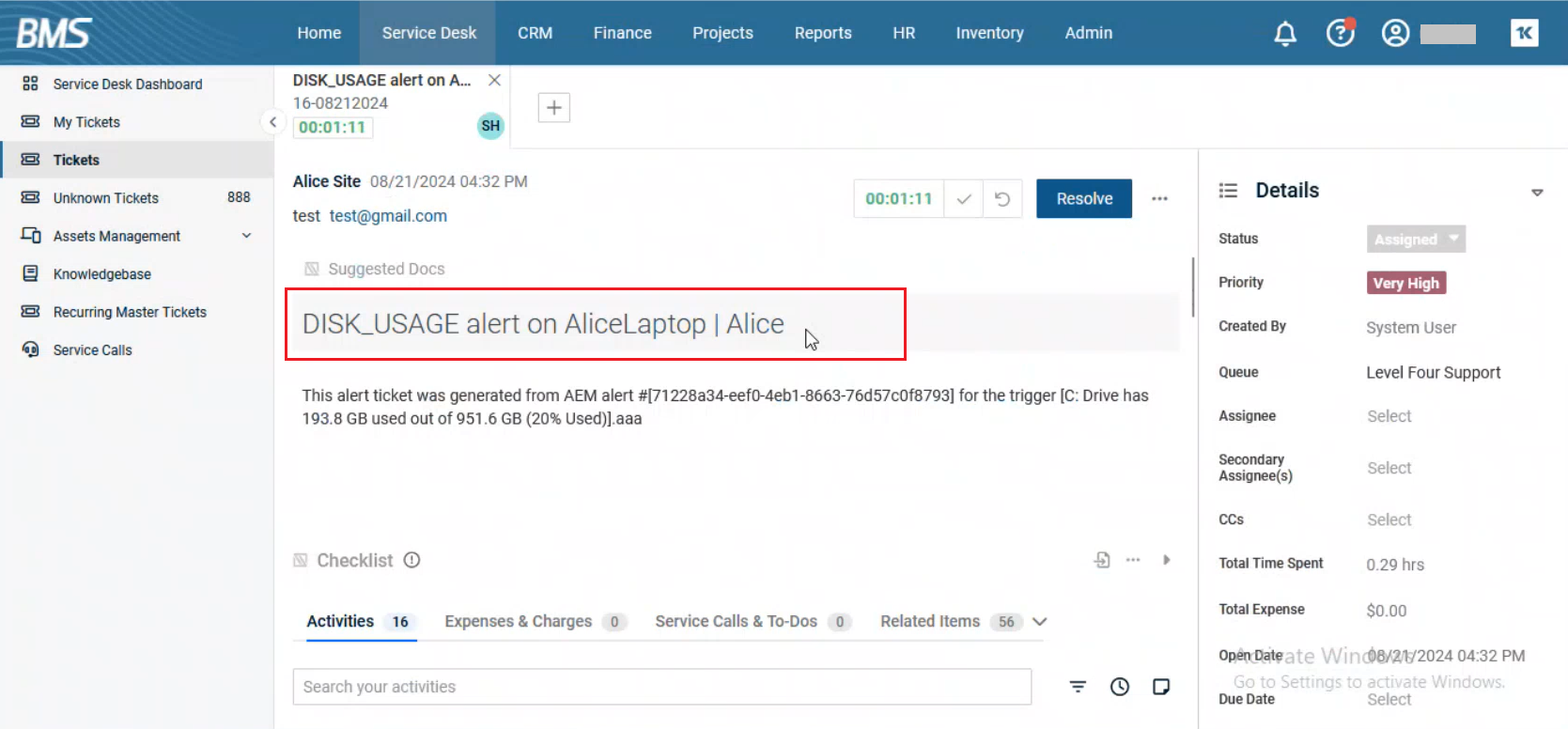Open the Assigned status dropdown

point(1415,239)
